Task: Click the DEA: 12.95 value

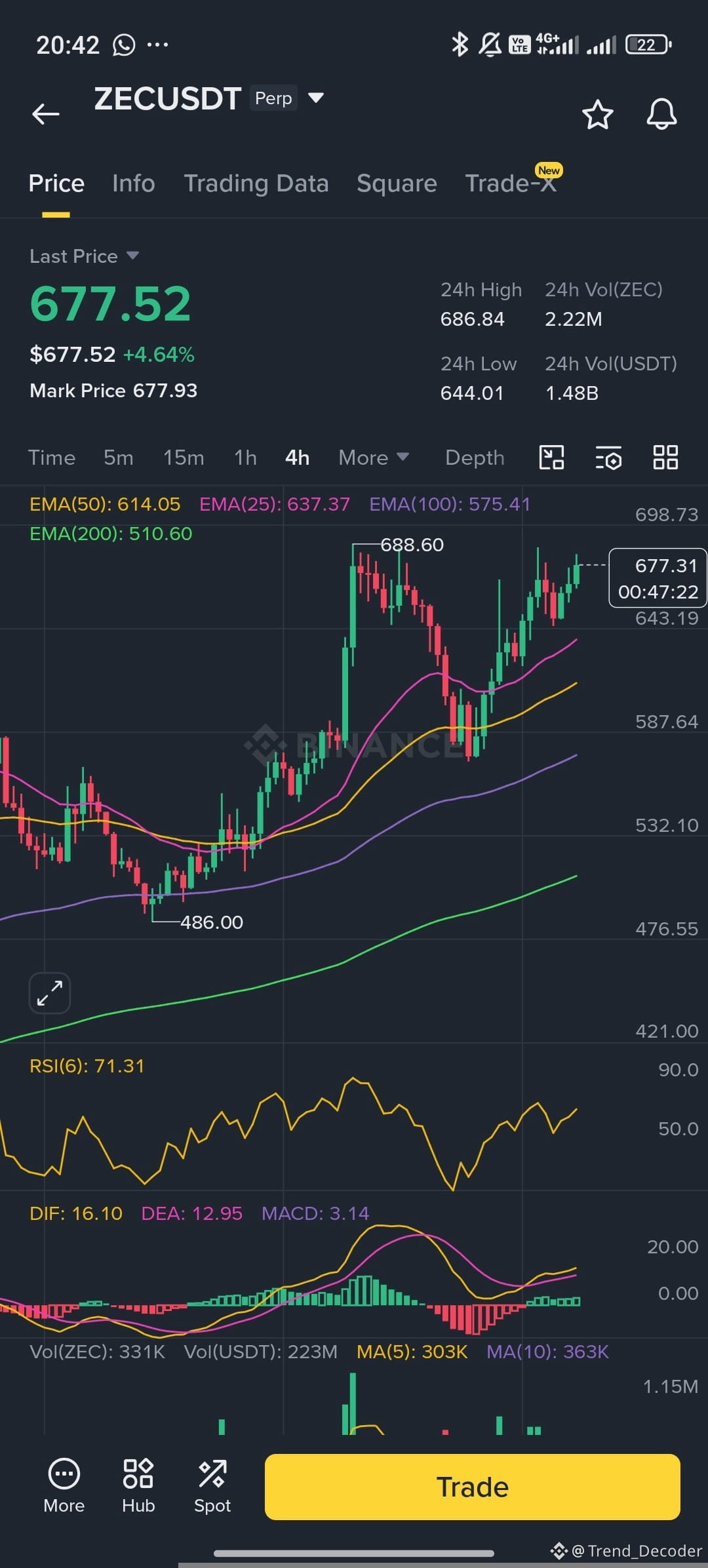Action: (192, 1213)
